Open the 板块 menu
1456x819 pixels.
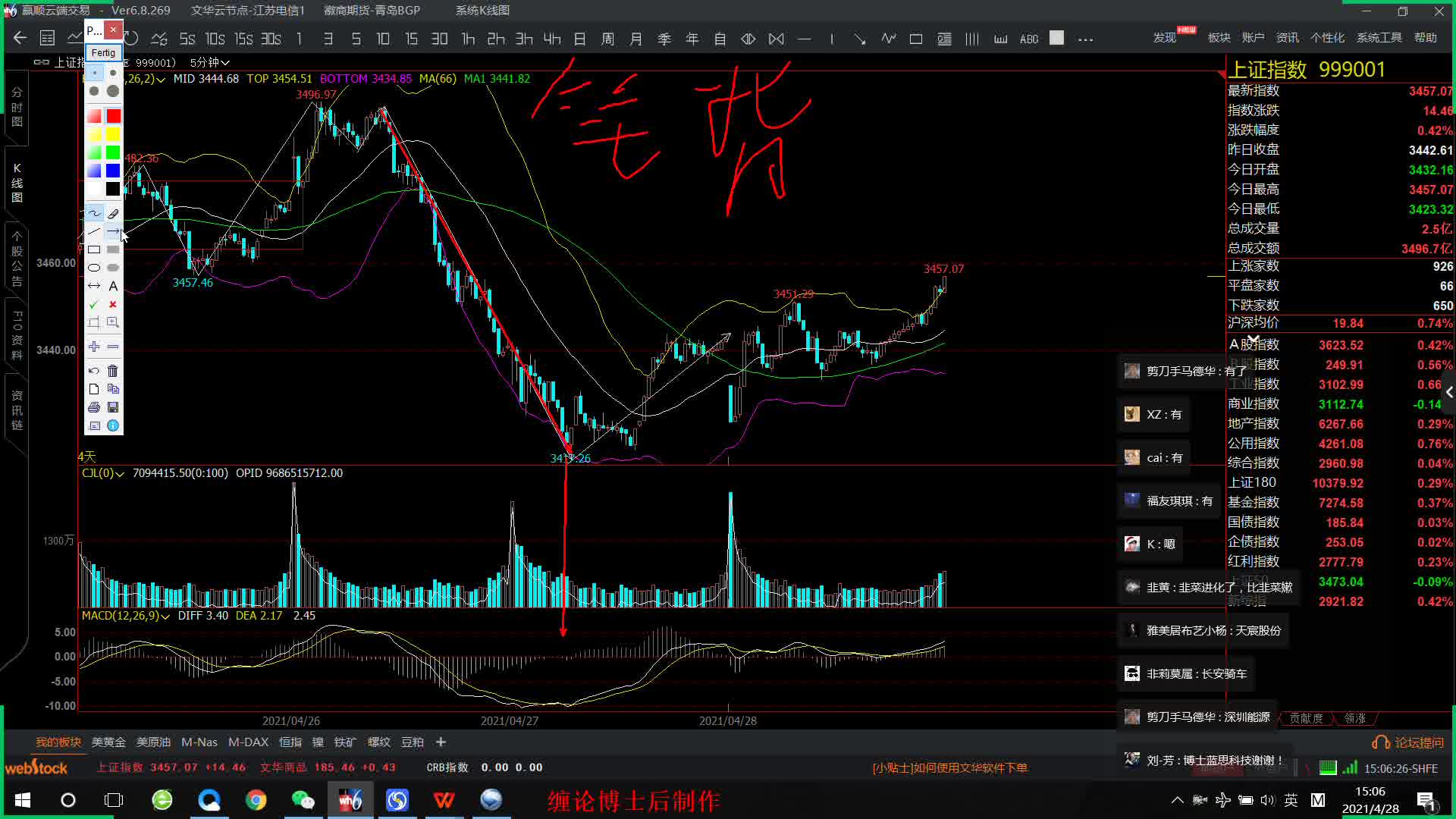point(1219,38)
